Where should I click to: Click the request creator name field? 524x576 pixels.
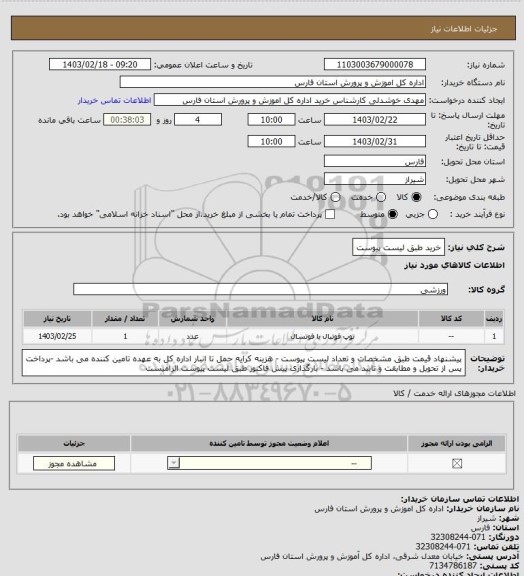tap(290, 100)
